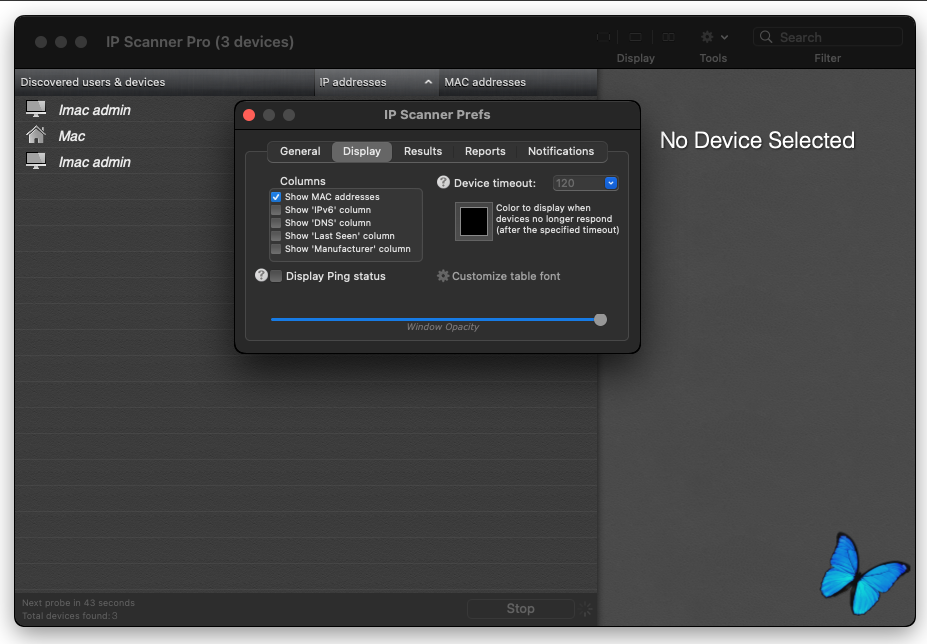Click the Stop scan button
Image resolution: width=927 pixels, height=644 pixels.
(520, 609)
